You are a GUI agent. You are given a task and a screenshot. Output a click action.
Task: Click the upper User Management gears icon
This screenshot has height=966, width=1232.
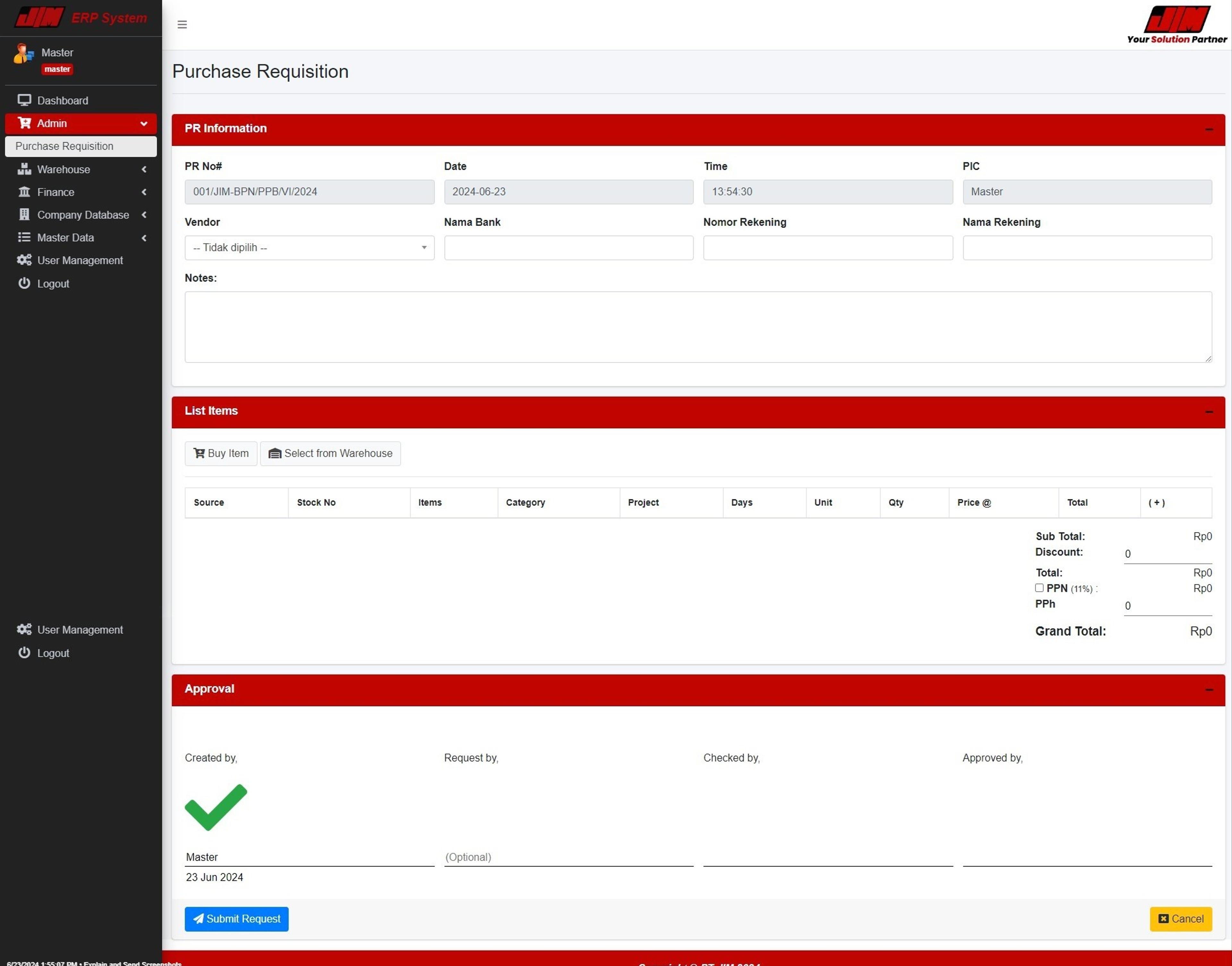pos(24,260)
